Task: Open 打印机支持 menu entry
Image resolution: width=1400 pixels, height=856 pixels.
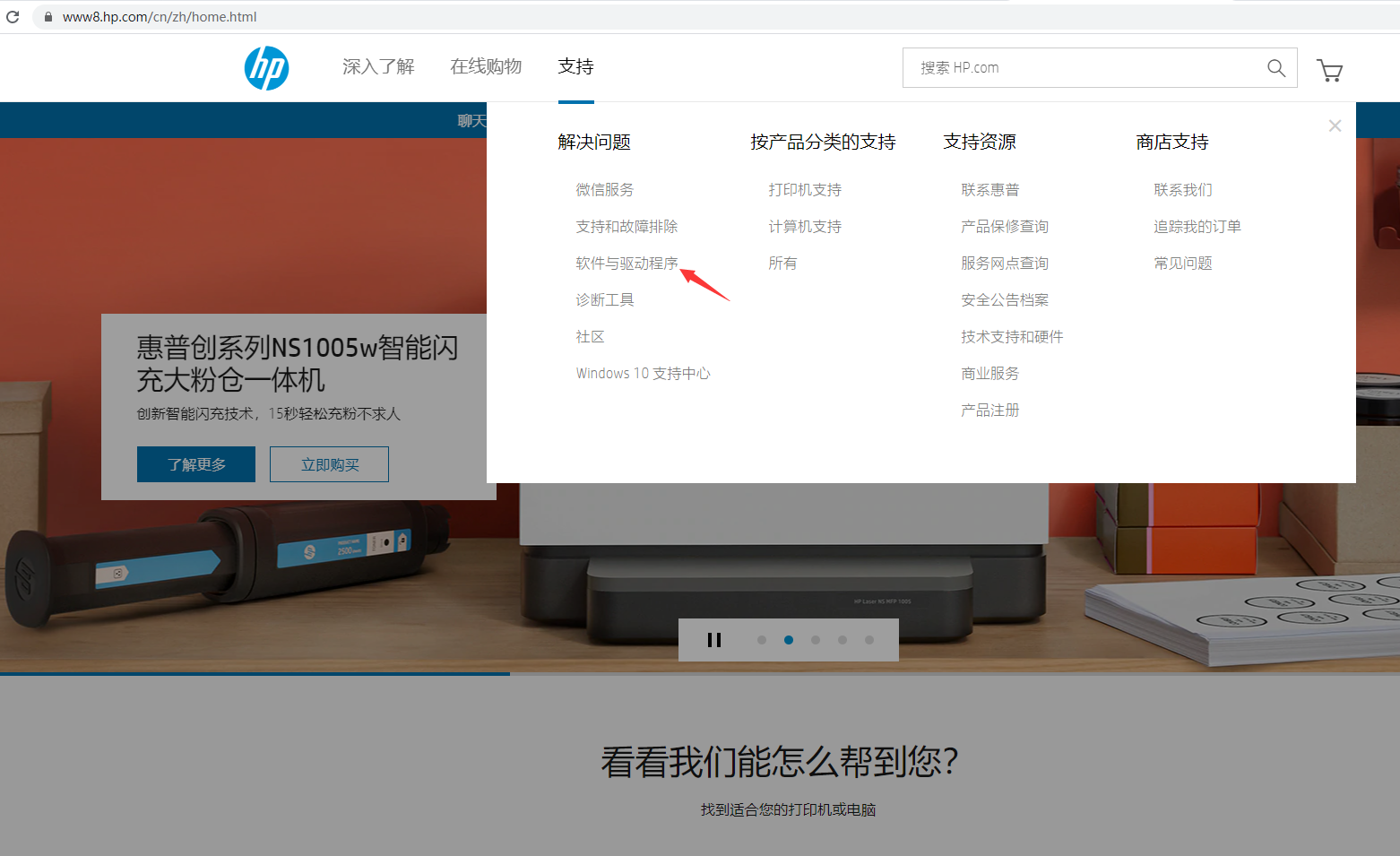Action: [x=805, y=190]
